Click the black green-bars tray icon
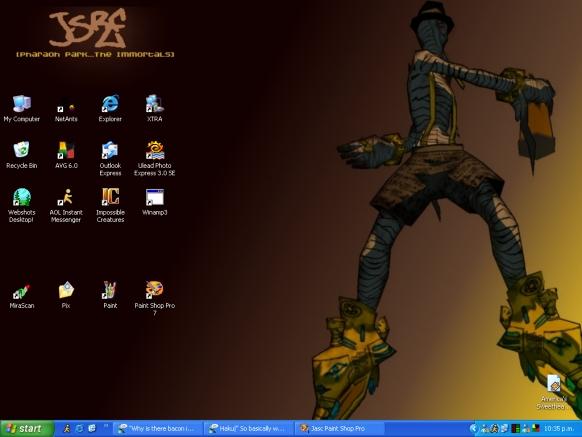 [x=516, y=428]
